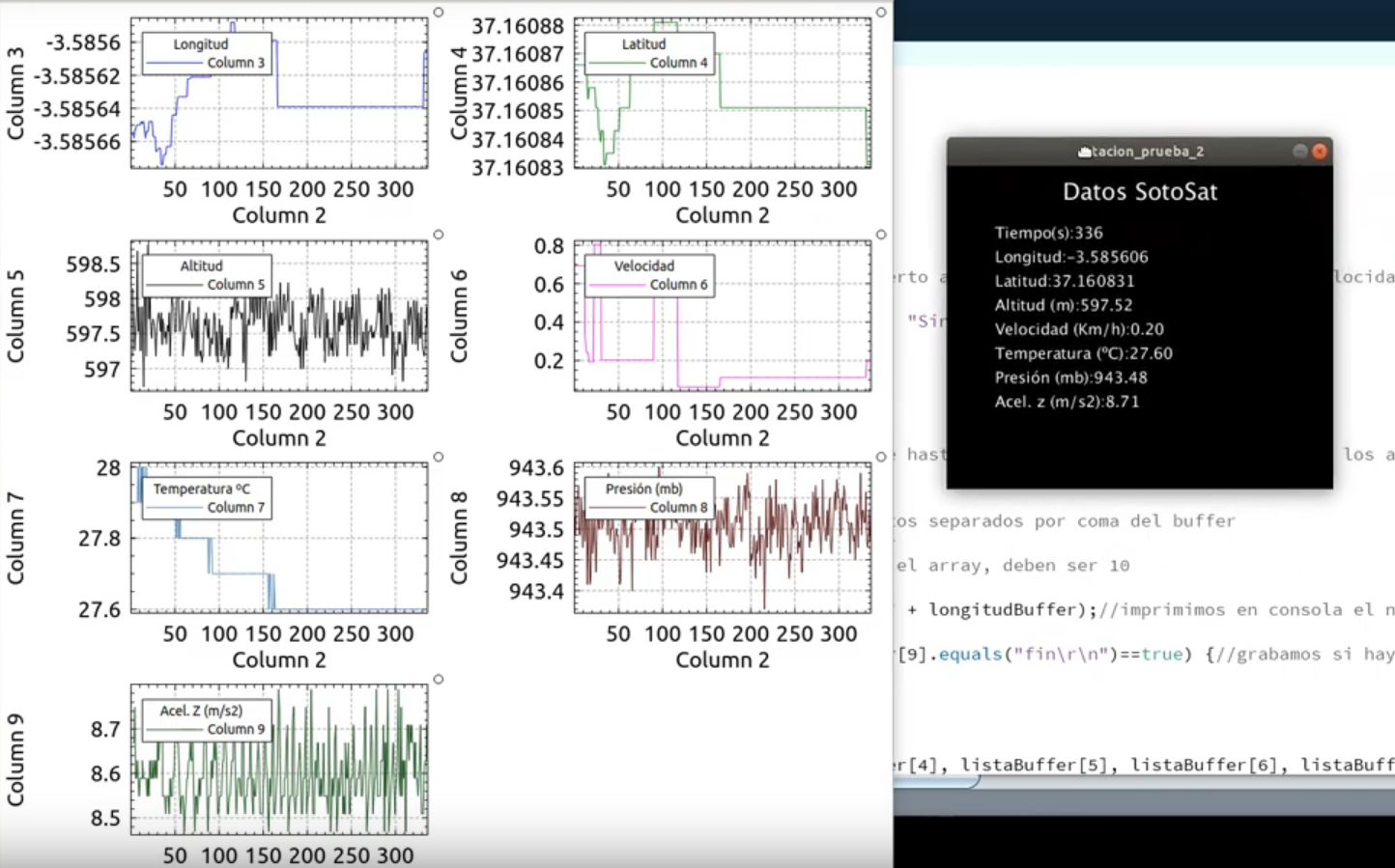Viewport: 1395px width, 868px height.
Task: Click the 598.5 tick on Altitud axis
Action: [x=94, y=265]
